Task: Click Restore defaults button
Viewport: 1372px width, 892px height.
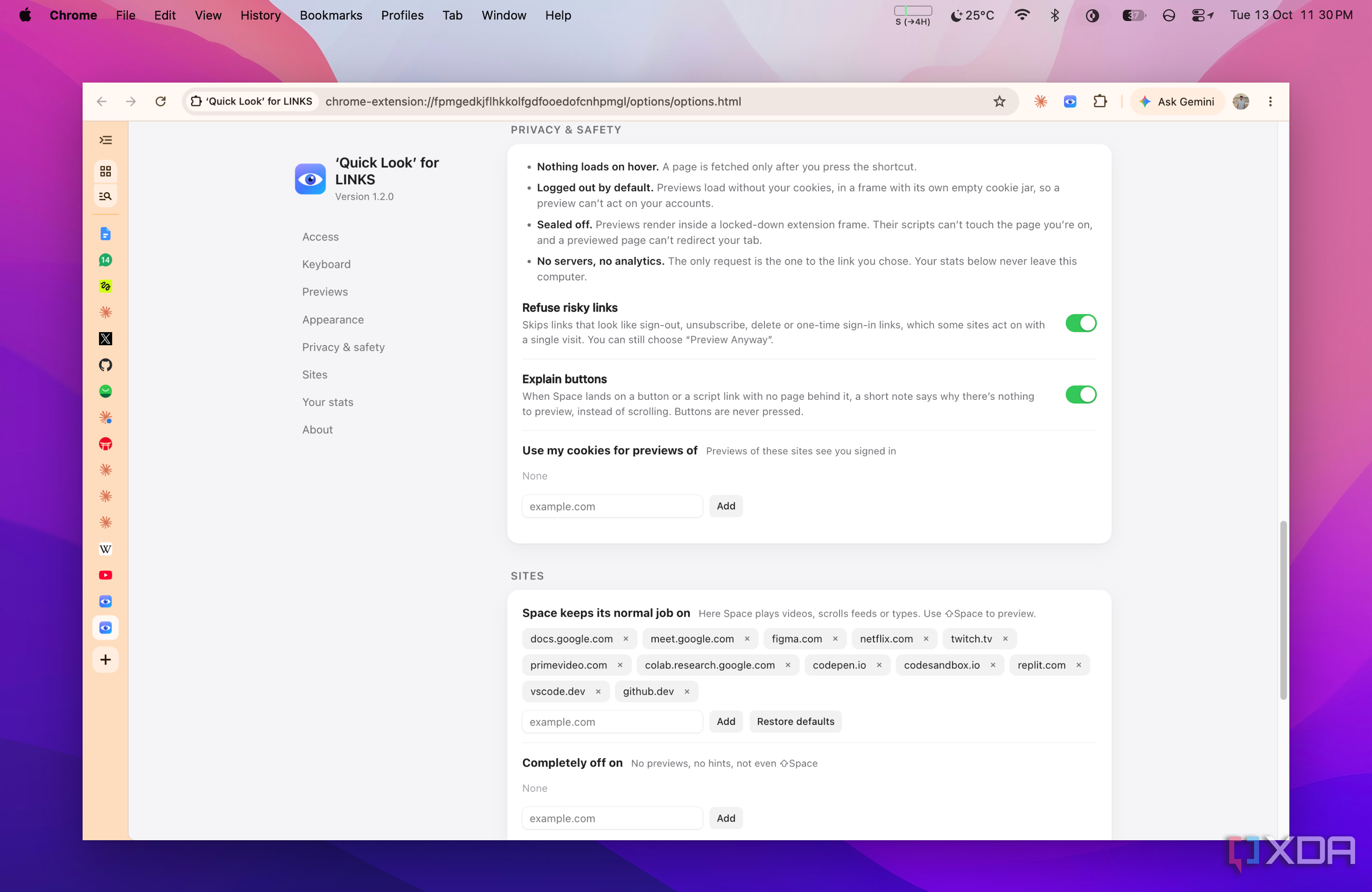Action: [x=795, y=721]
